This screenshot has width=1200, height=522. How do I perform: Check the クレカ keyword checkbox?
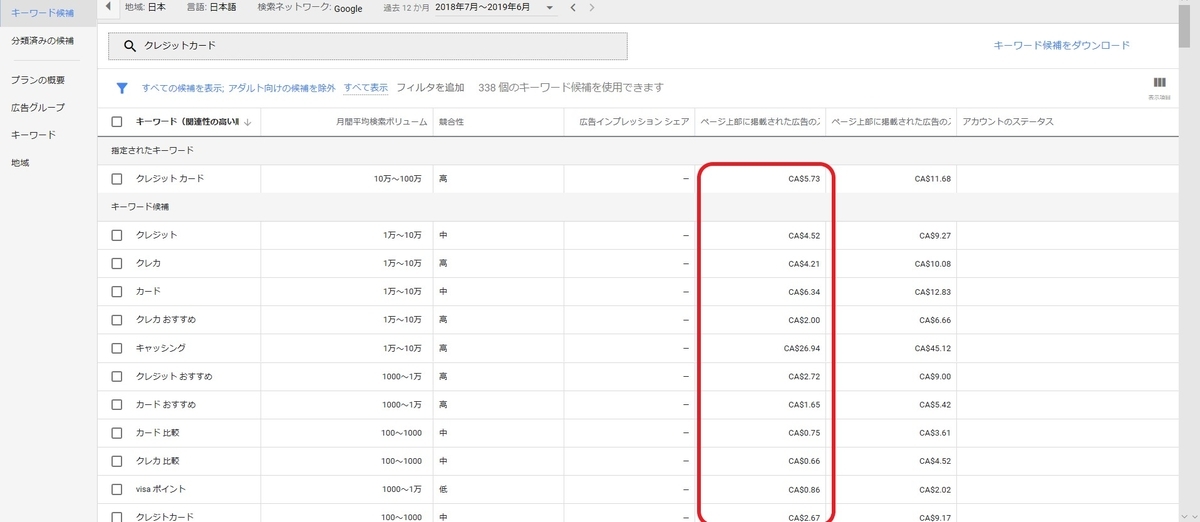pyautogui.click(x=117, y=263)
